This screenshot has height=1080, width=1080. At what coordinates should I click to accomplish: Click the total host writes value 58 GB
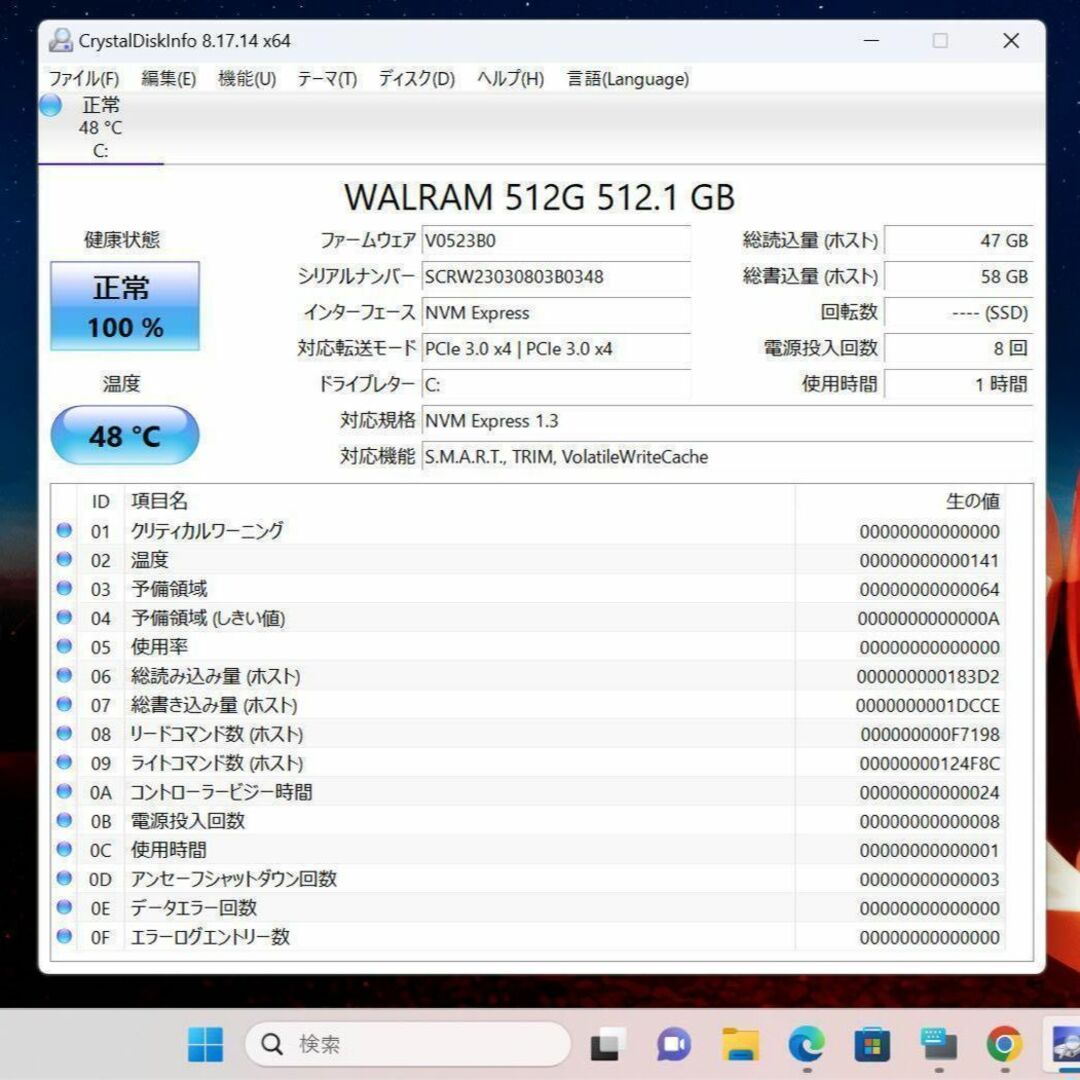tap(959, 277)
